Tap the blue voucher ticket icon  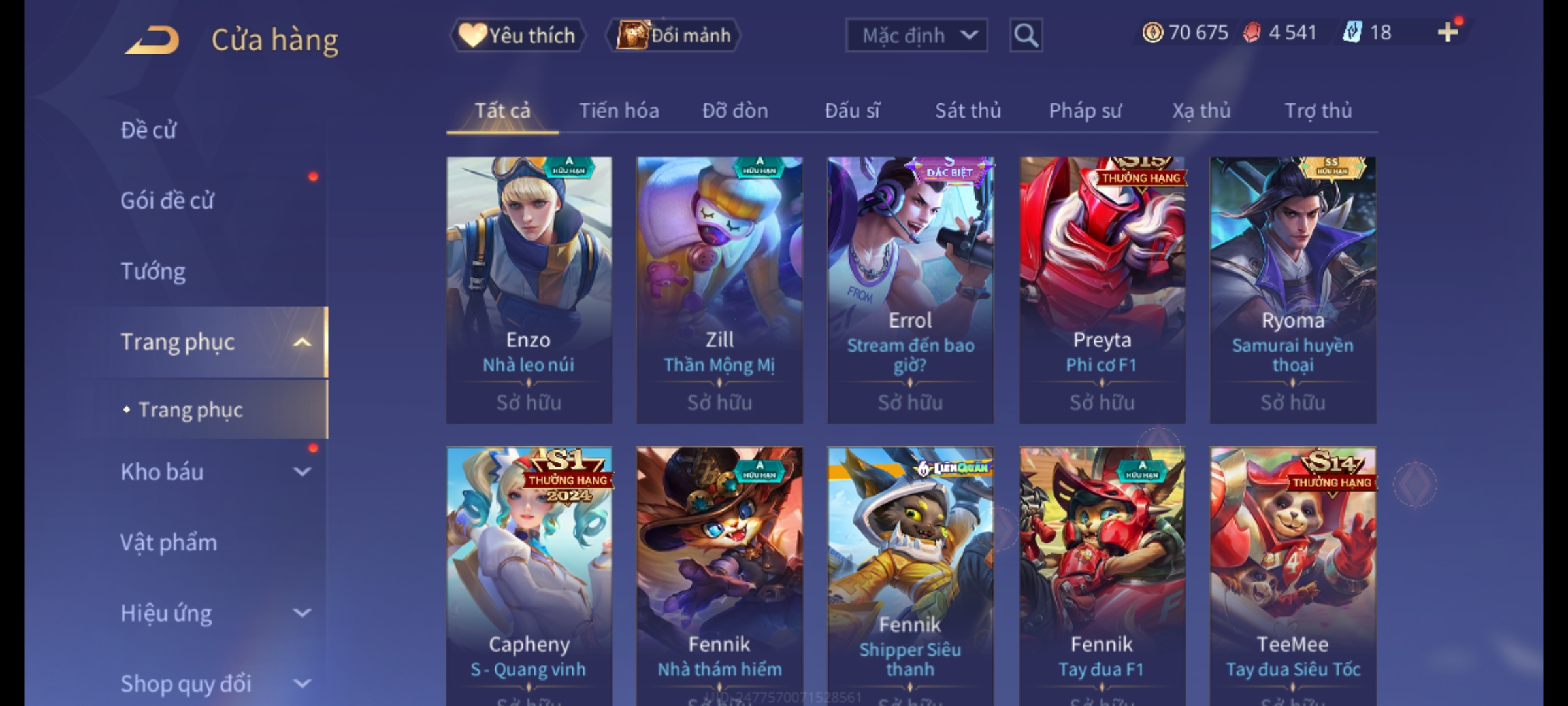[x=1352, y=33]
